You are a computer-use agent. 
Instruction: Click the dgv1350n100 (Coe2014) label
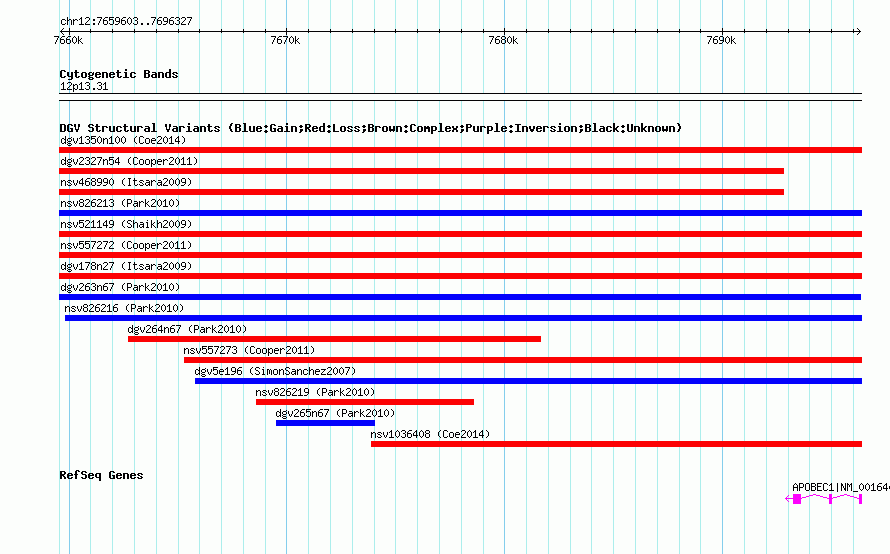coord(123,140)
